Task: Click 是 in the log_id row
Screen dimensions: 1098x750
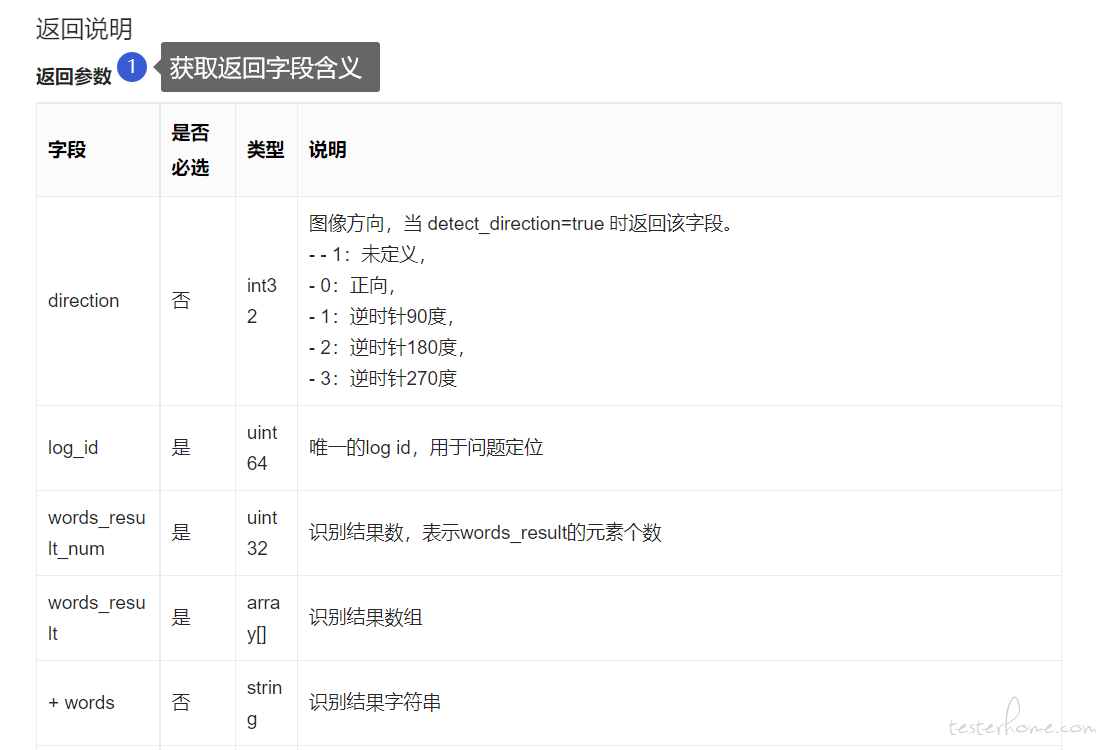Action: point(181,447)
